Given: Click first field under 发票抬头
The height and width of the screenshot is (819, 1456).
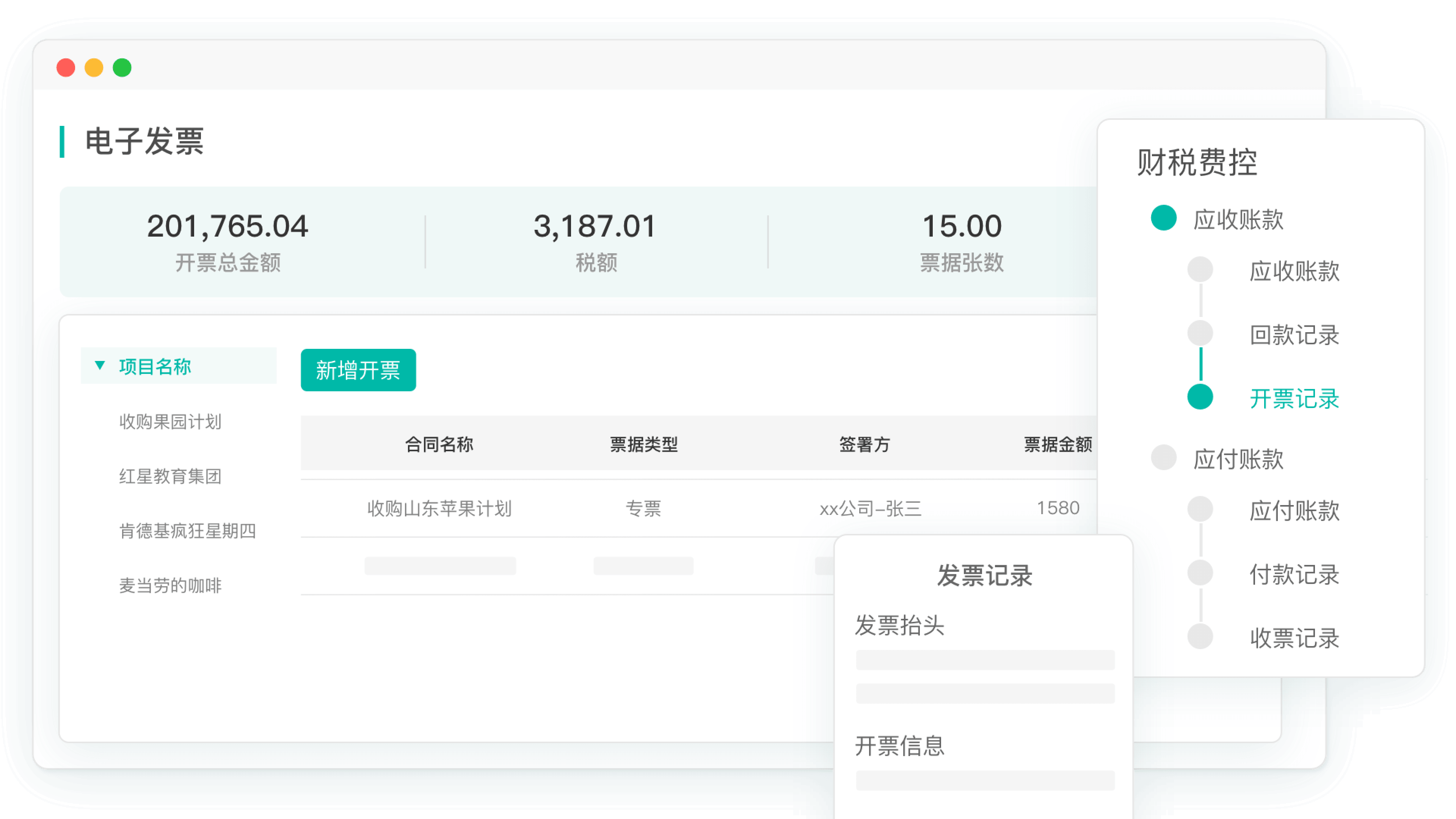Looking at the screenshot, I should click(x=985, y=660).
